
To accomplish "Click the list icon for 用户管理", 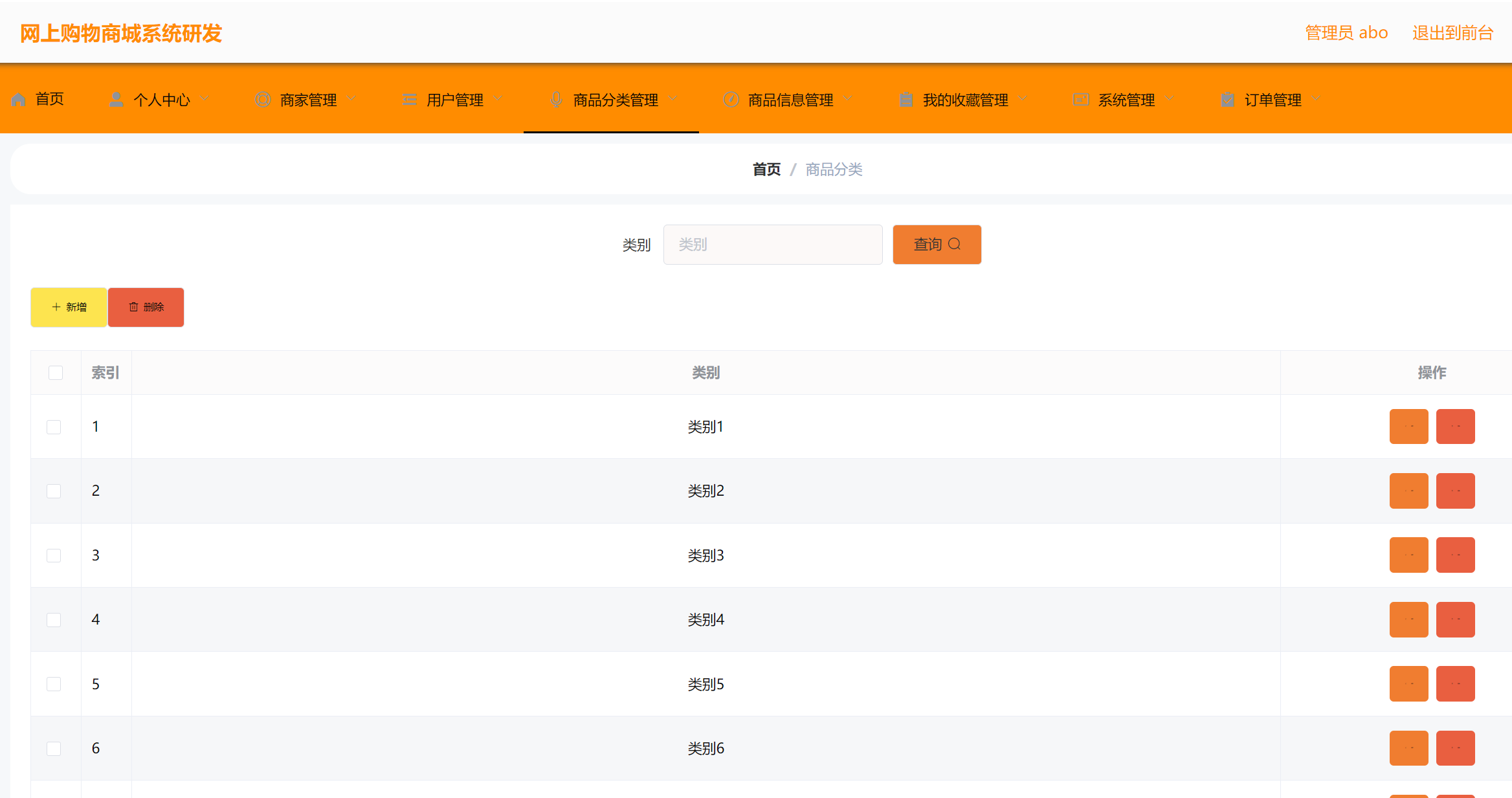I will point(409,100).
